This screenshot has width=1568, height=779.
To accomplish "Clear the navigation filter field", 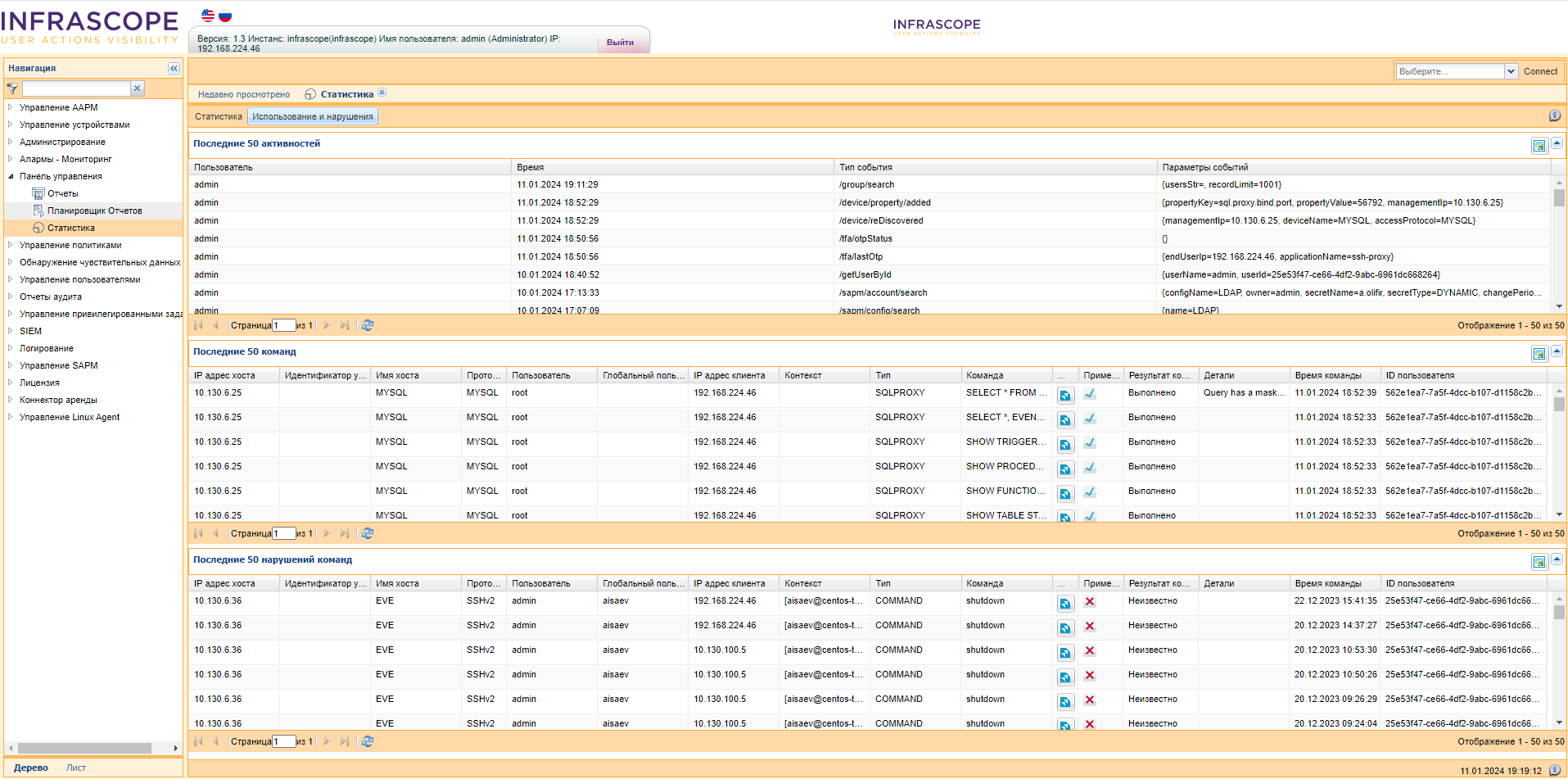I will click(x=138, y=88).
